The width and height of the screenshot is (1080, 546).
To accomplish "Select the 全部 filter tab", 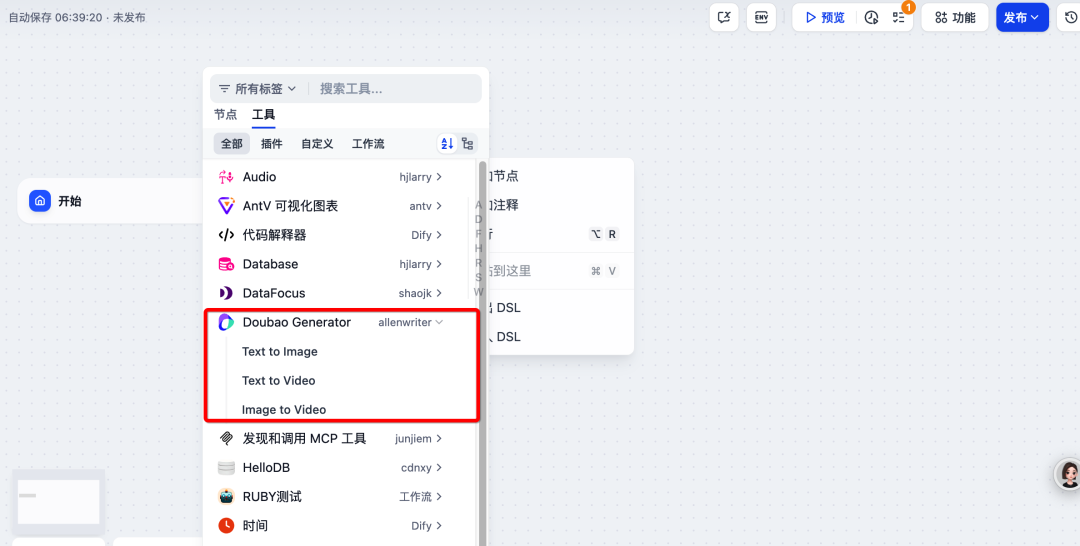I will click(231, 144).
